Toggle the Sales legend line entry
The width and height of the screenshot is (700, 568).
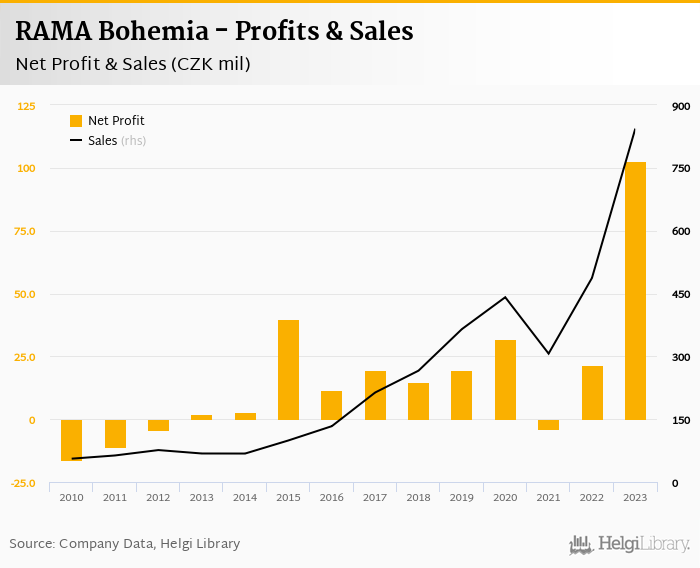pyautogui.click(x=103, y=141)
